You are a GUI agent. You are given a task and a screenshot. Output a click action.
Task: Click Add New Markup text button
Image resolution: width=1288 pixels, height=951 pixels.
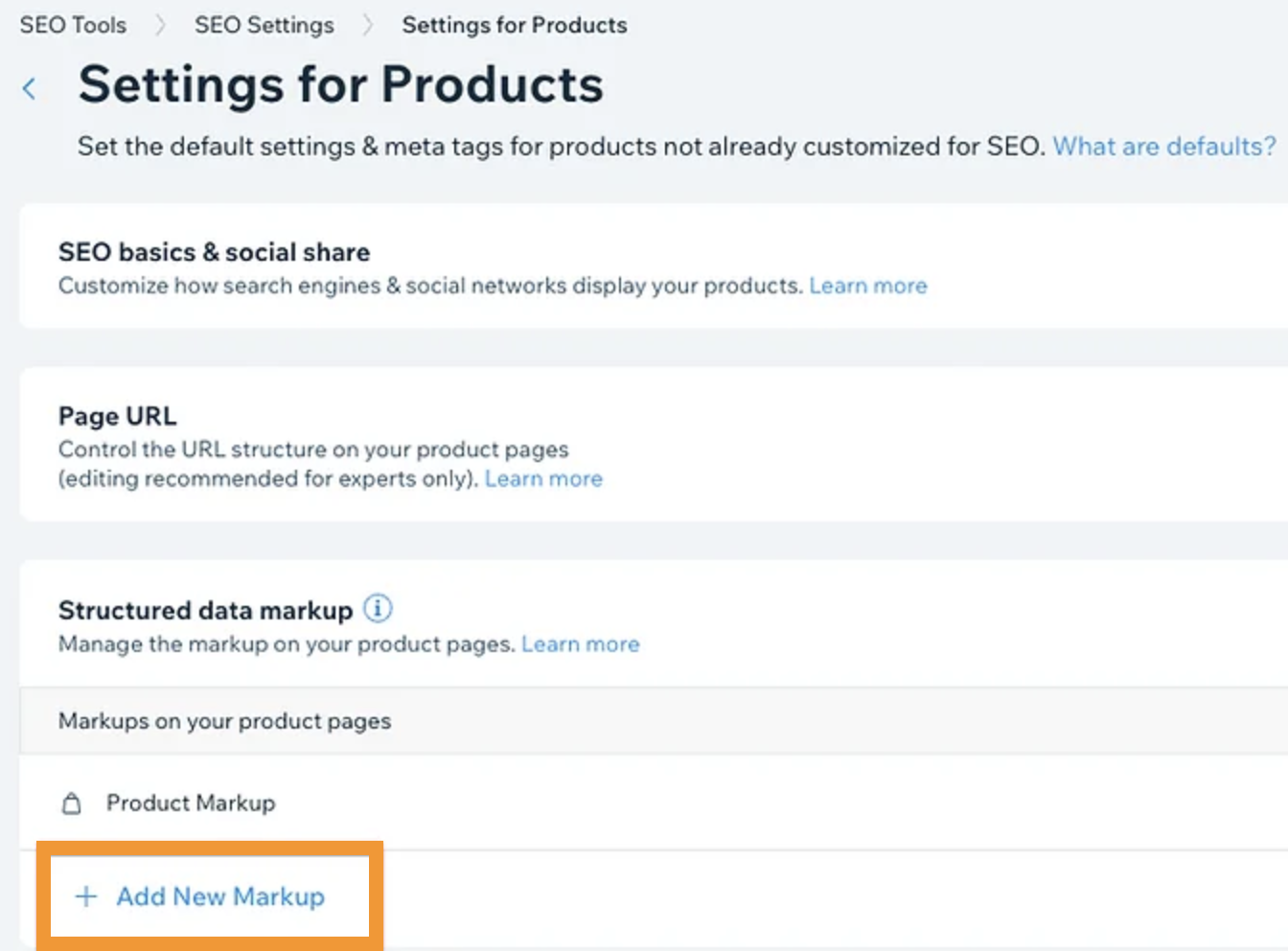pyautogui.click(x=220, y=896)
